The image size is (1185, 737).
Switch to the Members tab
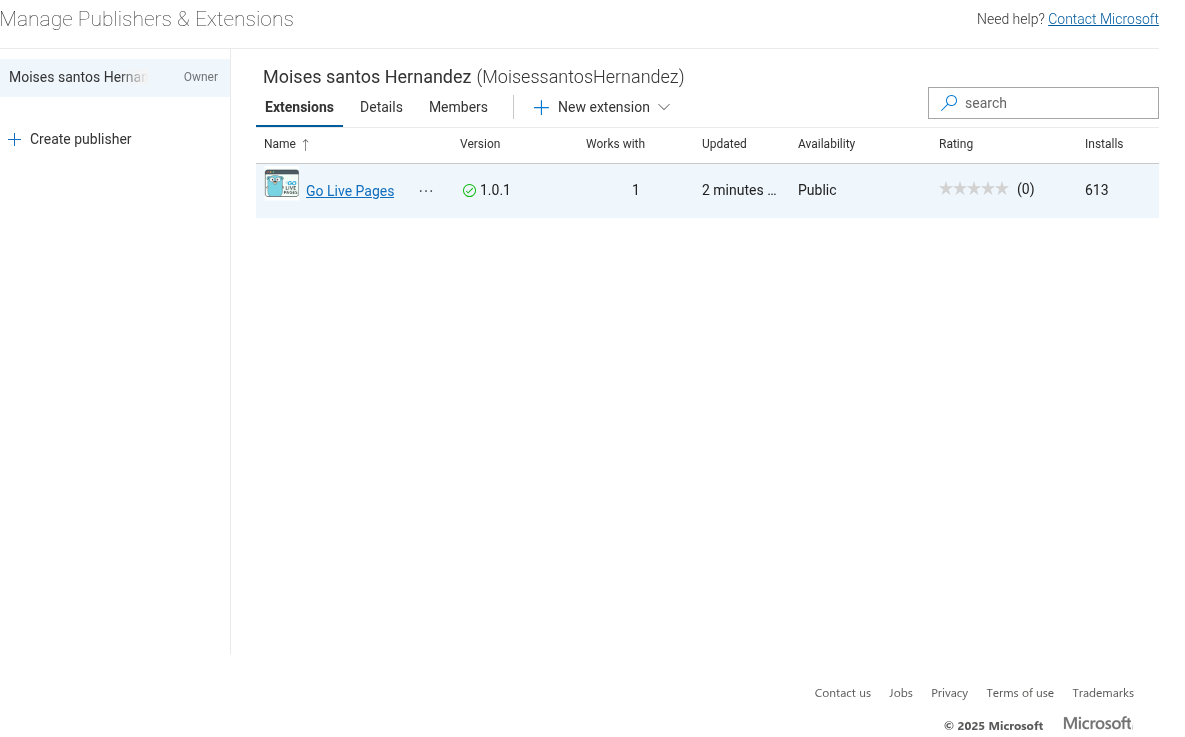pyautogui.click(x=458, y=107)
